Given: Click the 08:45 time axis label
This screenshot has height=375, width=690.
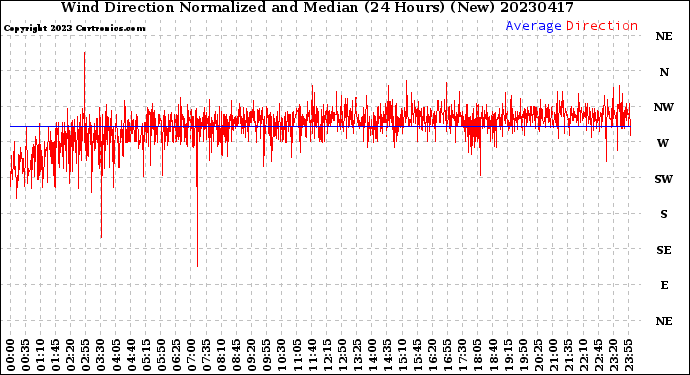Looking at the screenshot, I should tap(237, 355).
